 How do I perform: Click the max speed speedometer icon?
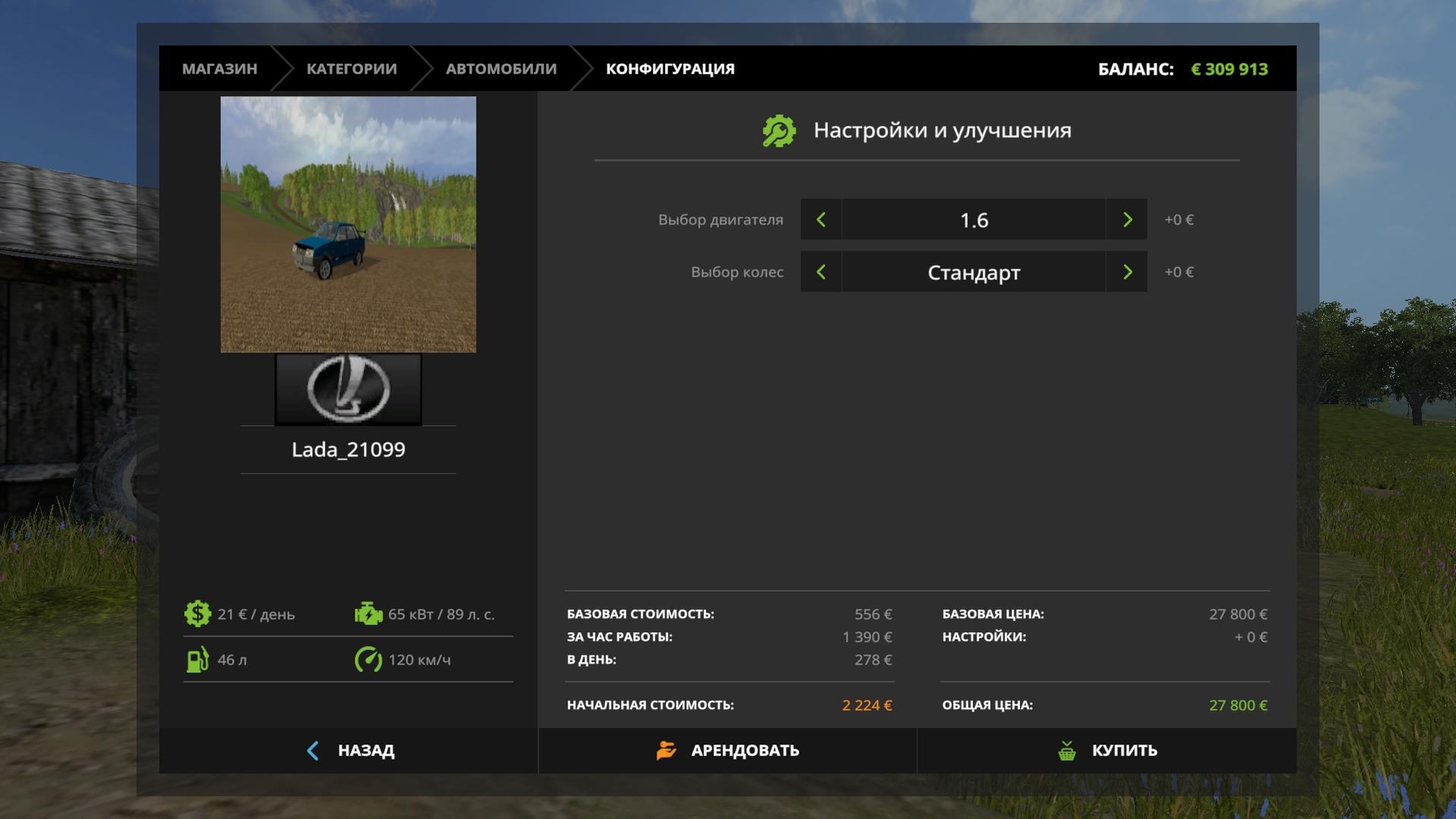[368, 660]
